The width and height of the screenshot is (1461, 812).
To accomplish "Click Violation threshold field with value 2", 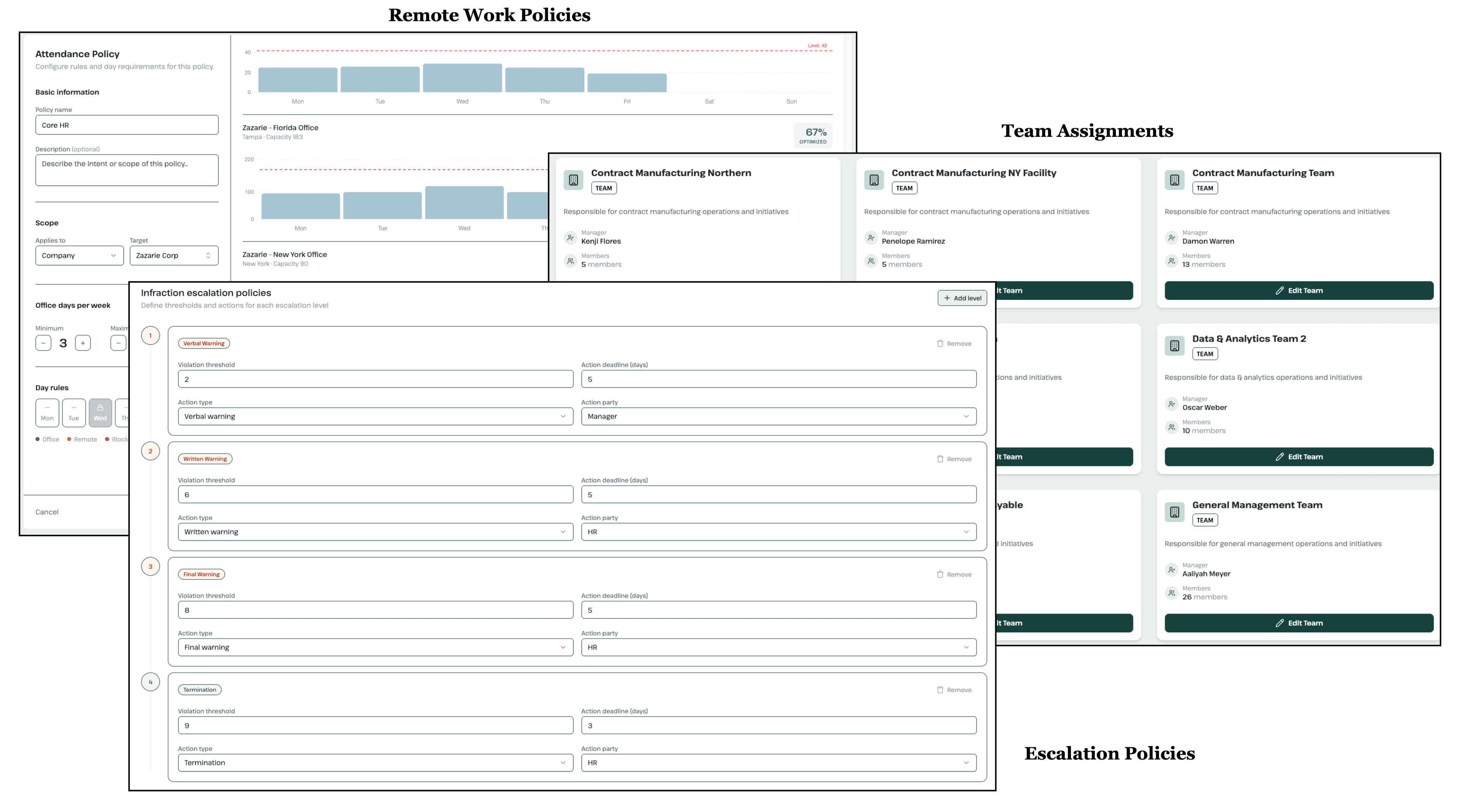I will point(376,379).
